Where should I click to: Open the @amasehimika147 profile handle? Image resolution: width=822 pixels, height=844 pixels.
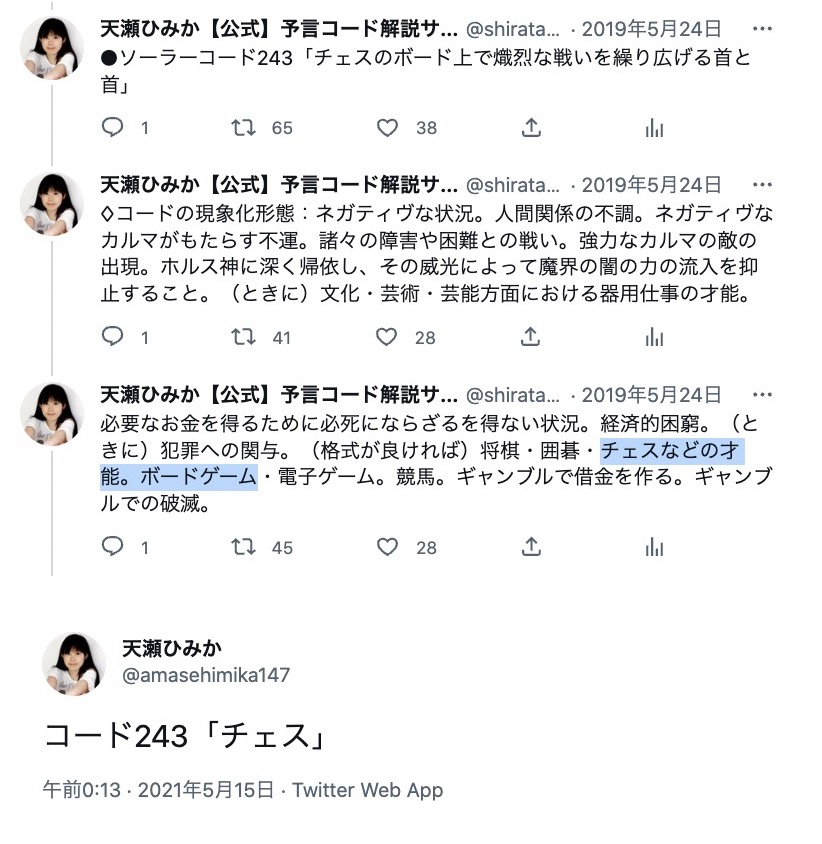[206, 674]
